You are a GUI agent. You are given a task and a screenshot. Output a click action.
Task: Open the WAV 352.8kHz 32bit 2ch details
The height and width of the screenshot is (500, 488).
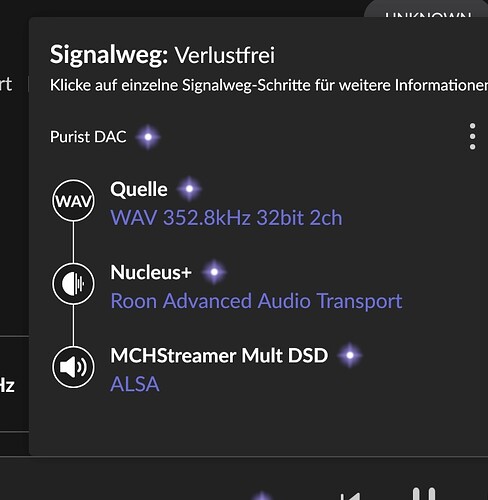[x=226, y=218]
